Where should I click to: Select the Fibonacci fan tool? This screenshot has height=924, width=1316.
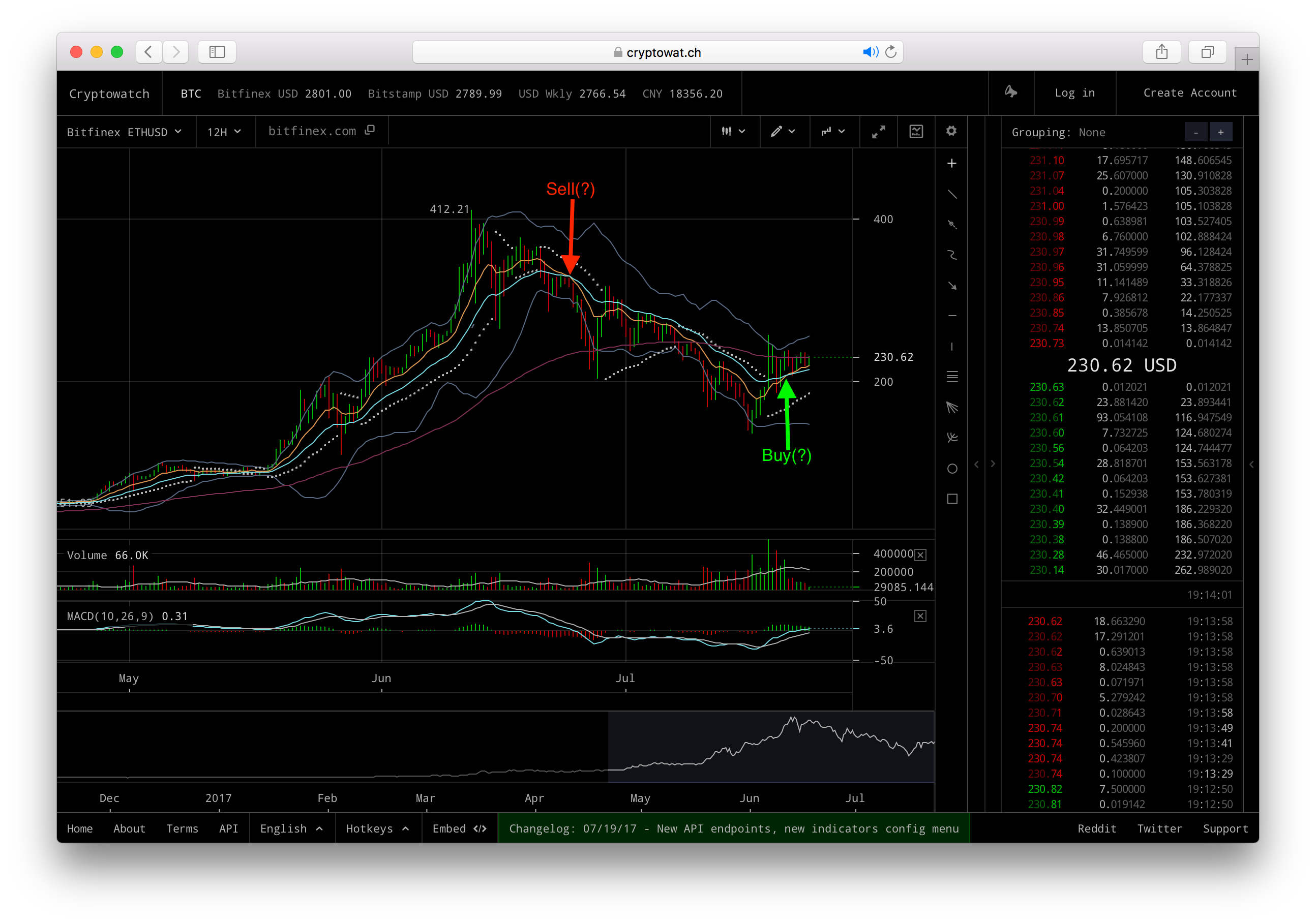coord(951,407)
